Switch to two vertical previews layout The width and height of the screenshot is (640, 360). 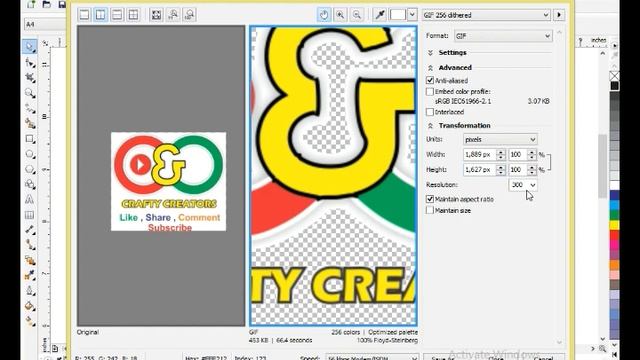point(100,15)
